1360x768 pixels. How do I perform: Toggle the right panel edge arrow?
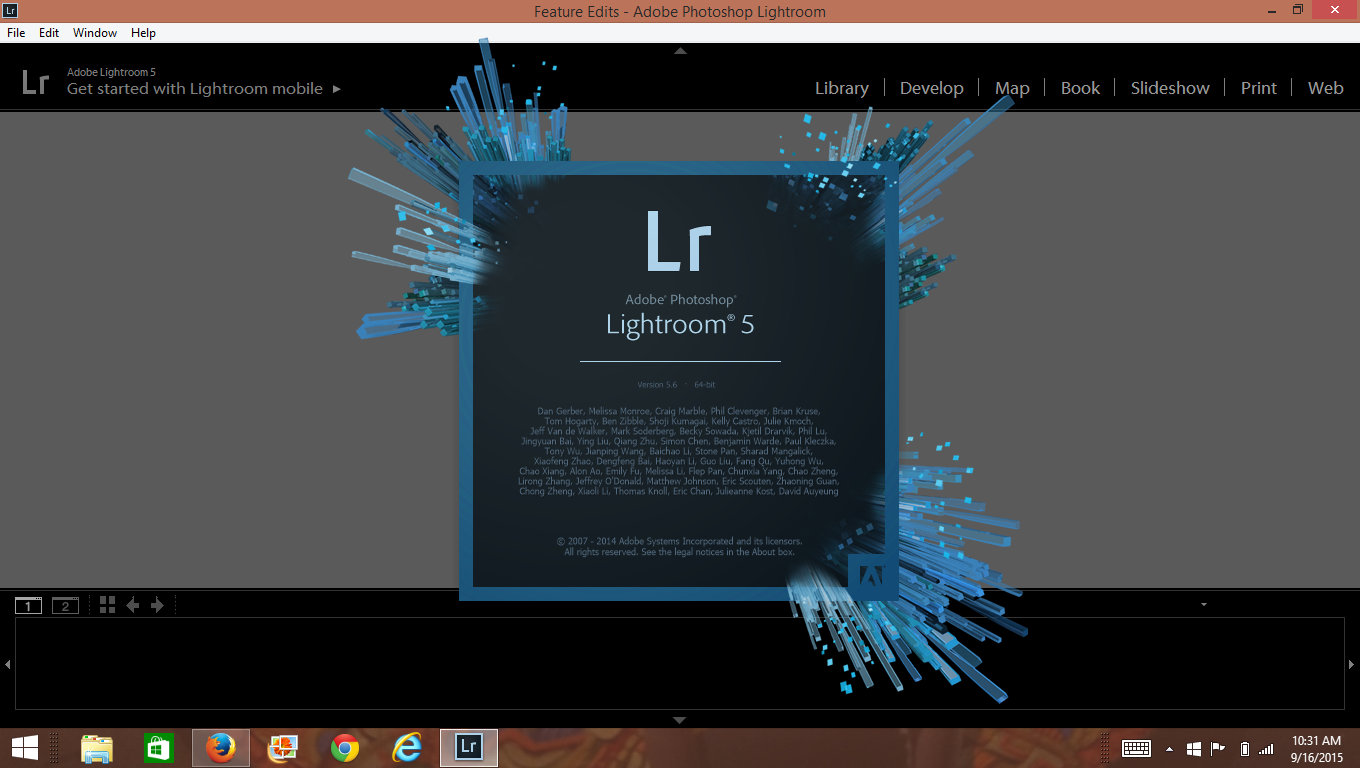click(x=1352, y=664)
